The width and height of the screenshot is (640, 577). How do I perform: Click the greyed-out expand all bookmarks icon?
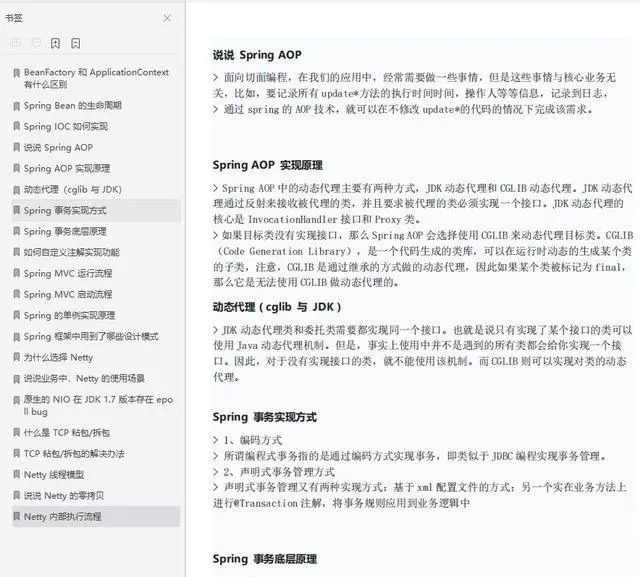[x=15, y=43]
